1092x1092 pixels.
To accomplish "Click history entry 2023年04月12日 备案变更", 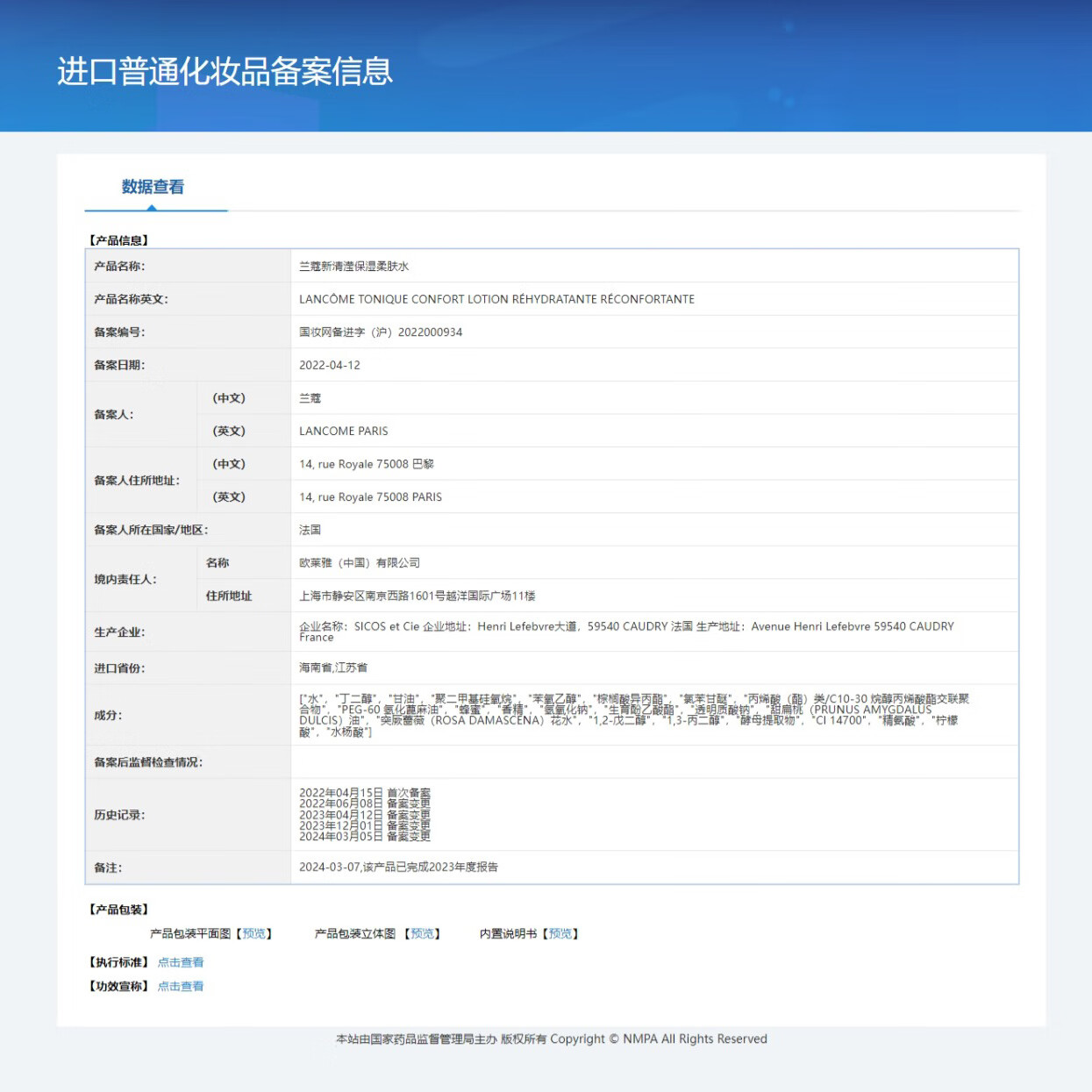I will pos(365,815).
